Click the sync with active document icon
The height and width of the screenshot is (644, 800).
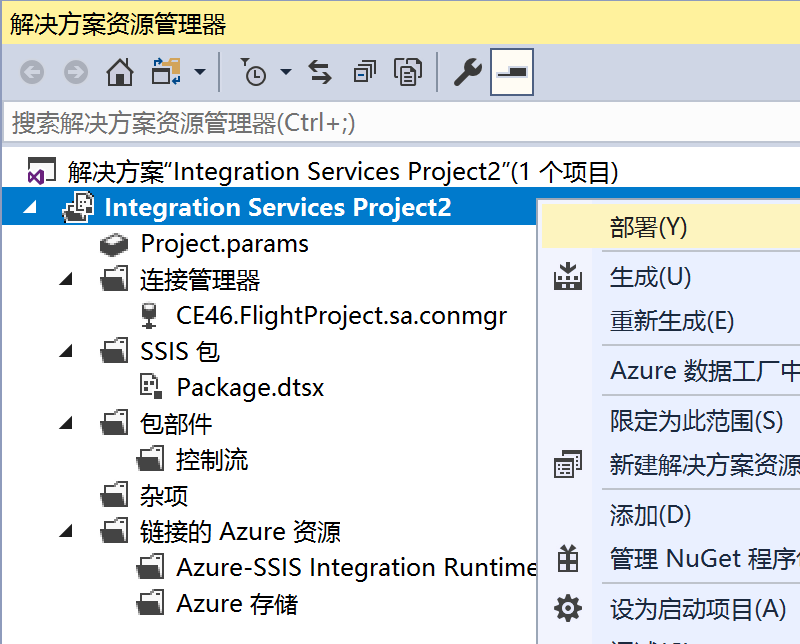click(319, 72)
